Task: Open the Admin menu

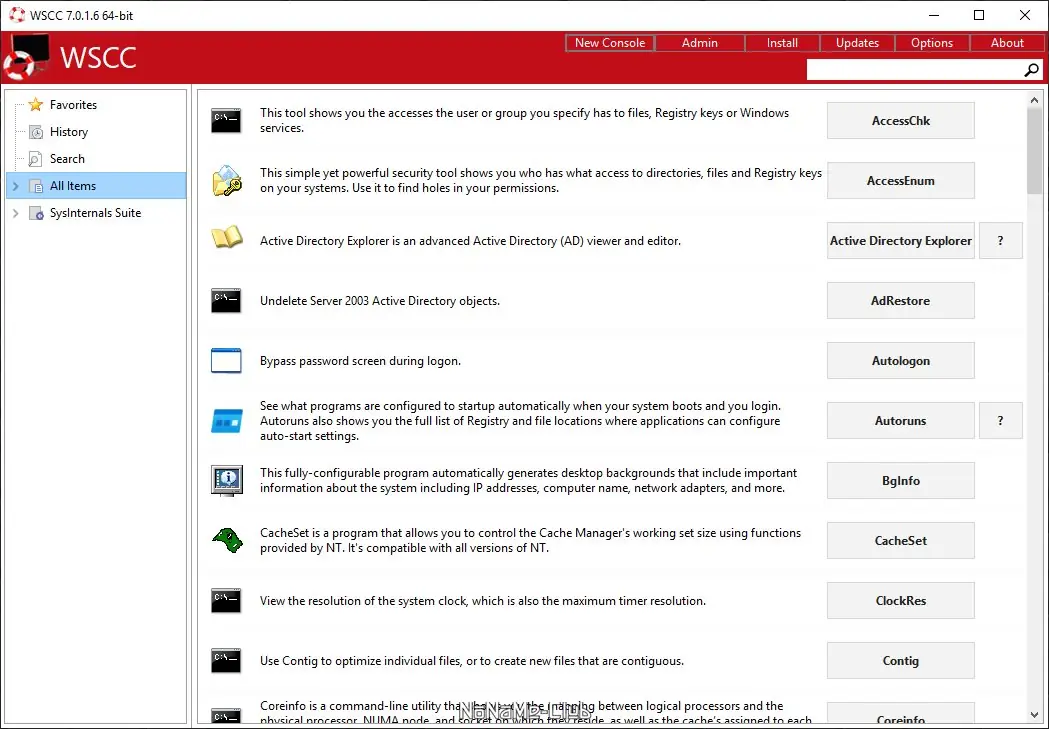Action: (x=700, y=43)
